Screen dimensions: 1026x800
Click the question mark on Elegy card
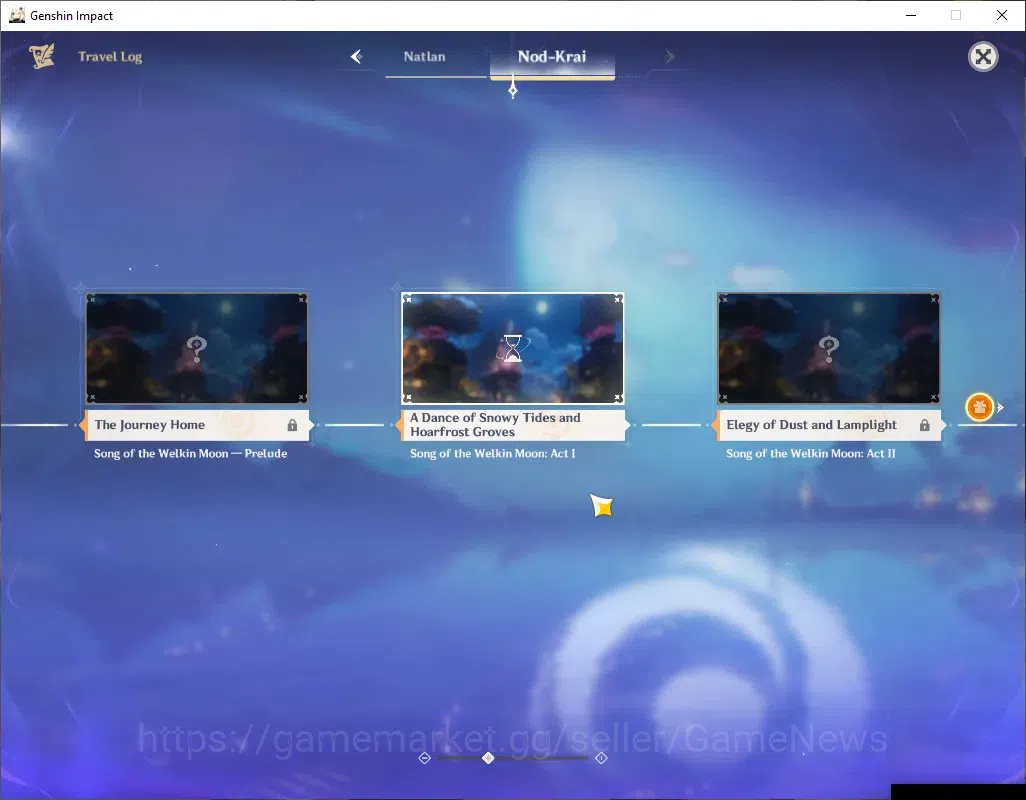[x=829, y=349]
